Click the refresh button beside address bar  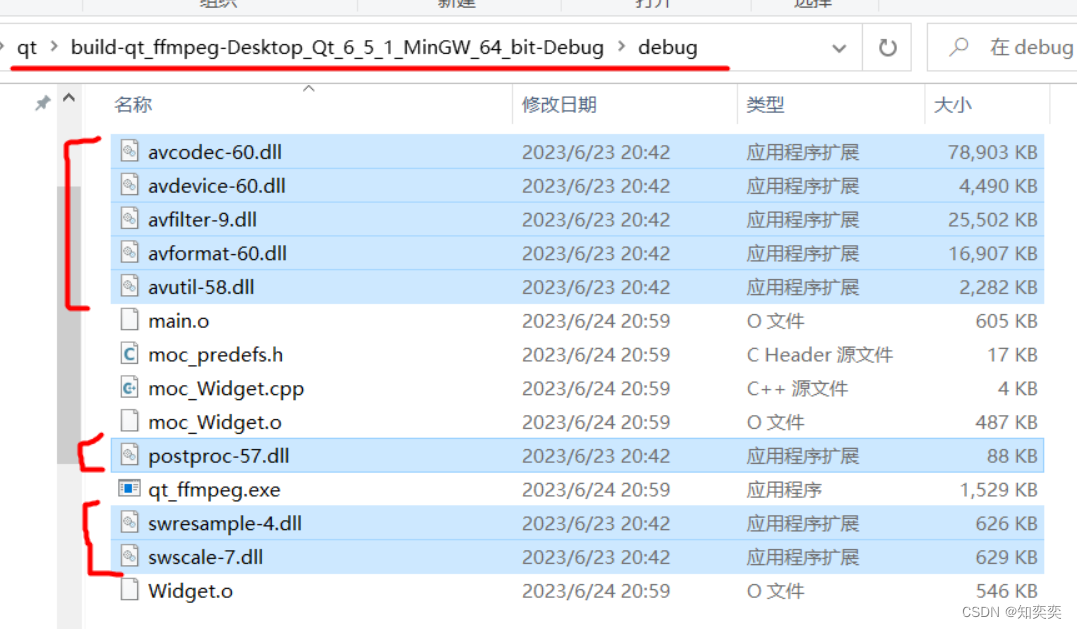click(x=887, y=47)
